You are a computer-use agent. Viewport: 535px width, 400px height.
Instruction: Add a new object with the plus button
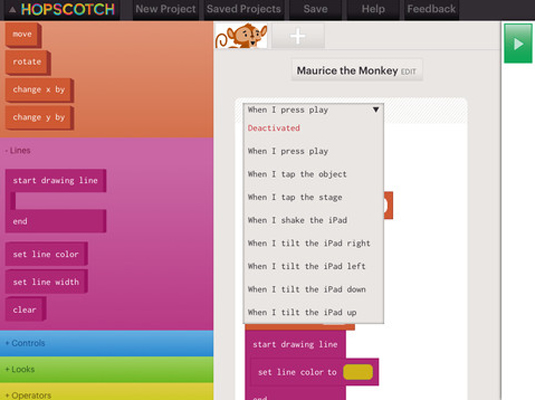click(298, 36)
